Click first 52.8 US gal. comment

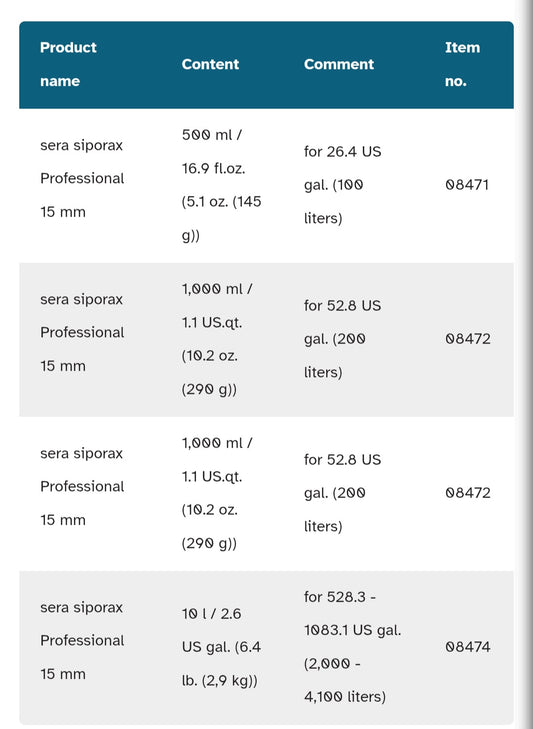[342, 338]
